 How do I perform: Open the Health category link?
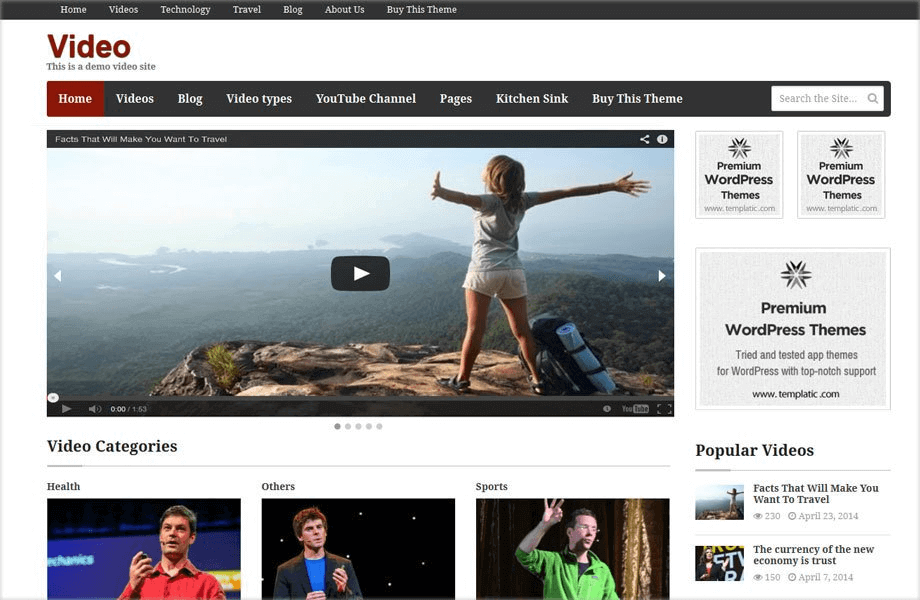63,486
